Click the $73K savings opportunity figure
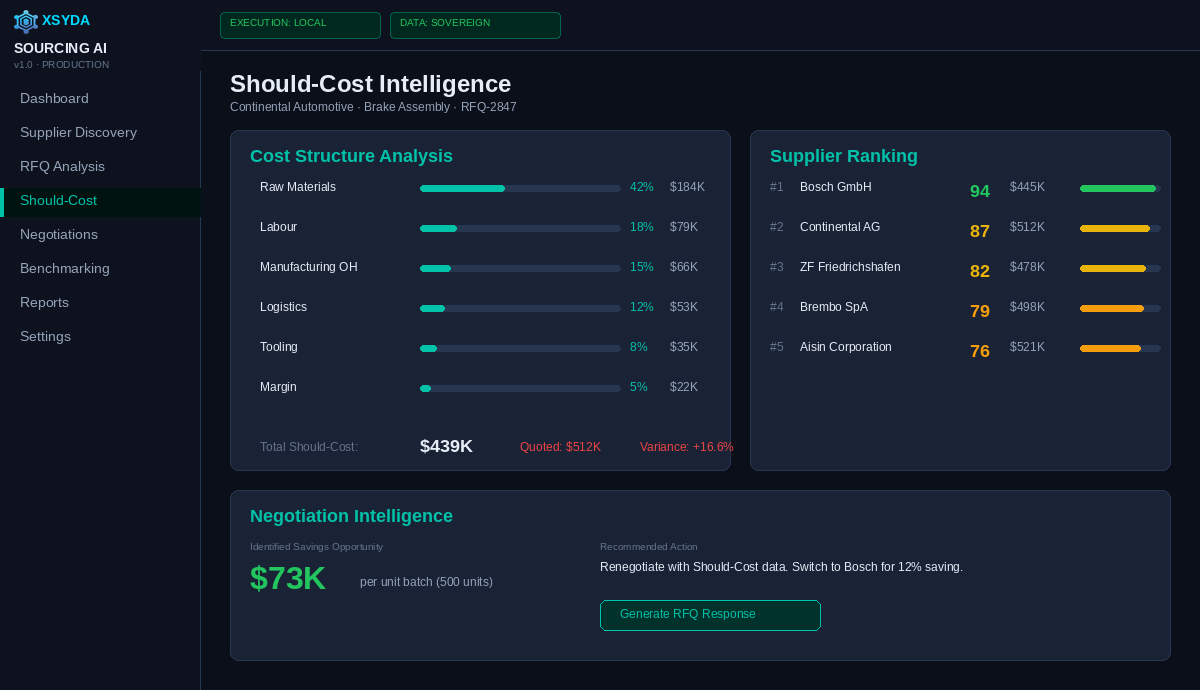 (x=288, y=578)
